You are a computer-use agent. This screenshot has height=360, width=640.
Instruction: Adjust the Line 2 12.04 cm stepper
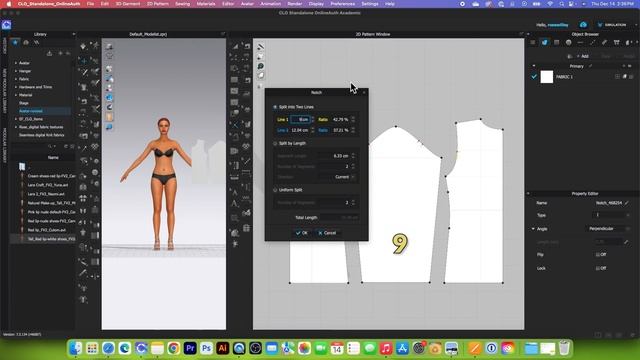click(x=313, y=130)
